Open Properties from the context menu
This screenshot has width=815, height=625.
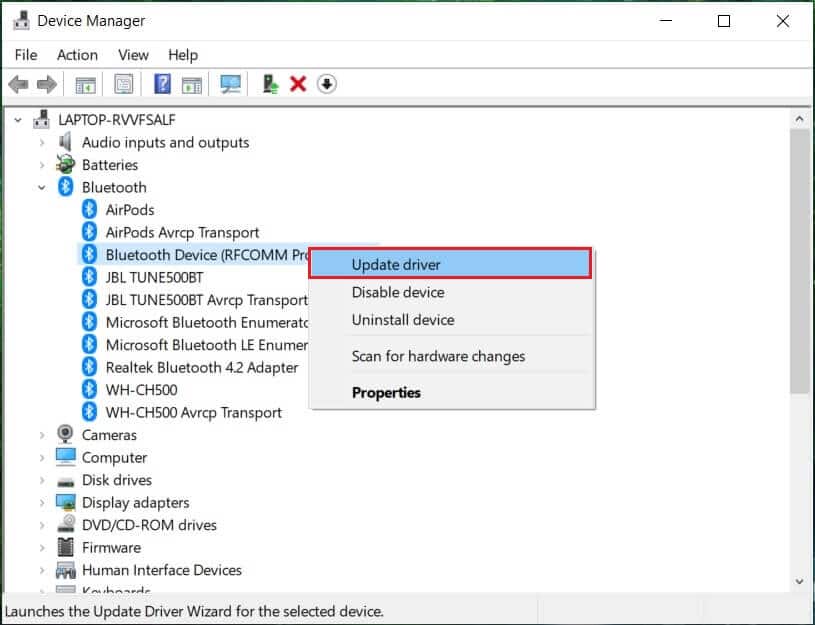[x=452, y=393]
